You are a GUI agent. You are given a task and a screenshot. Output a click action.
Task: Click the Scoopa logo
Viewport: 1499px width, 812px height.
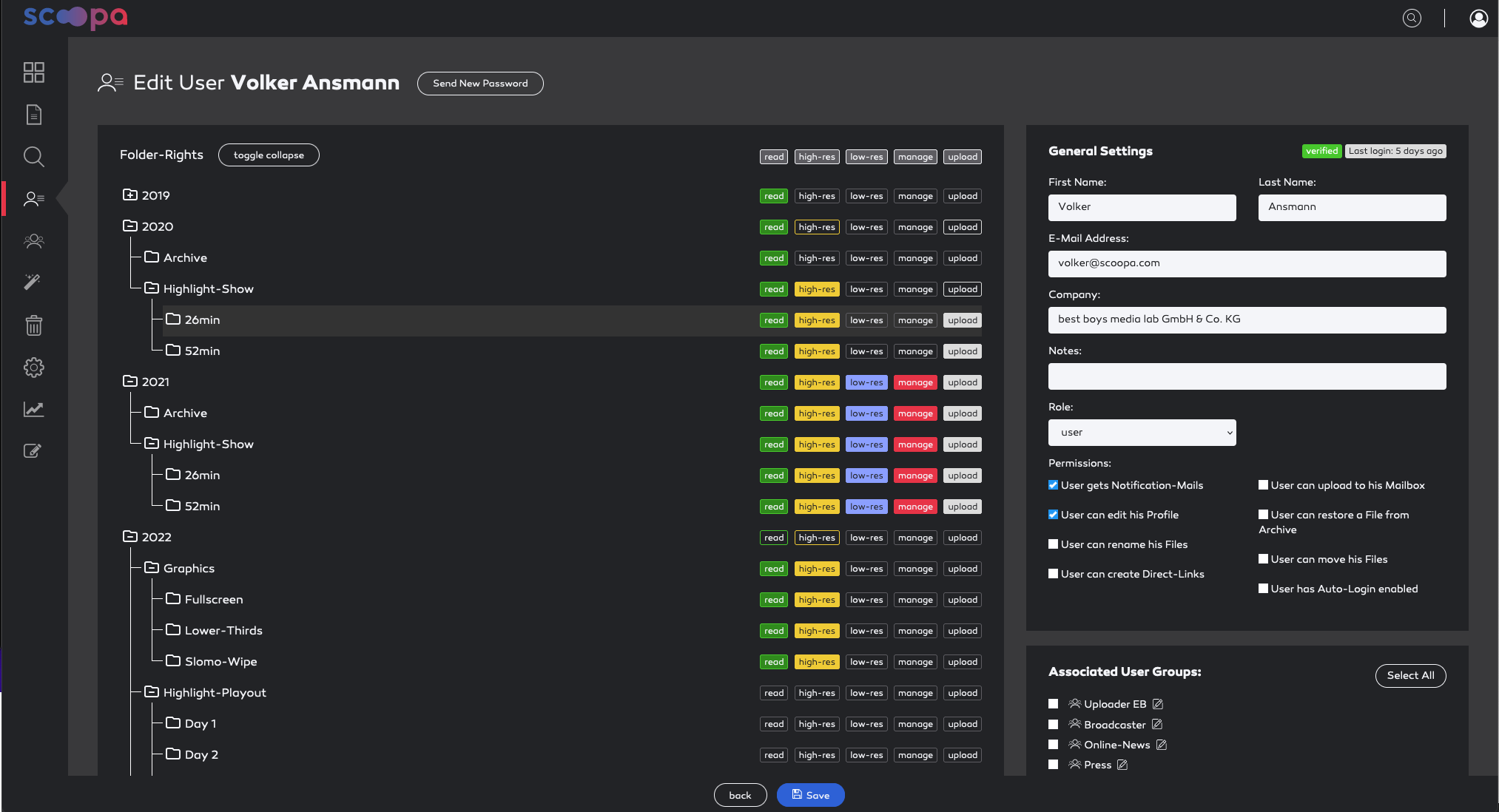tap(75, 17)
